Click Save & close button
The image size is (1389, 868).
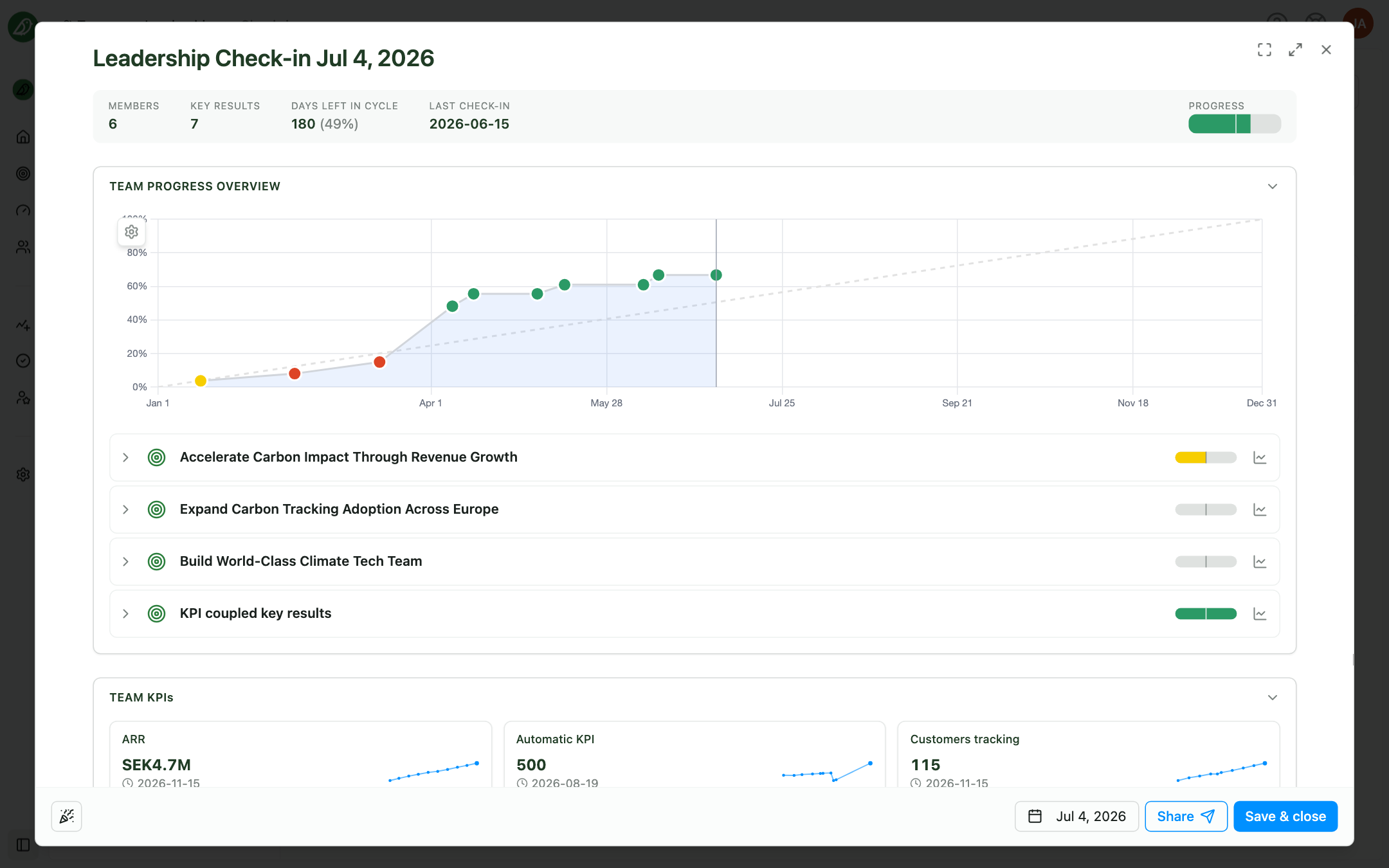pos(1285,817)
